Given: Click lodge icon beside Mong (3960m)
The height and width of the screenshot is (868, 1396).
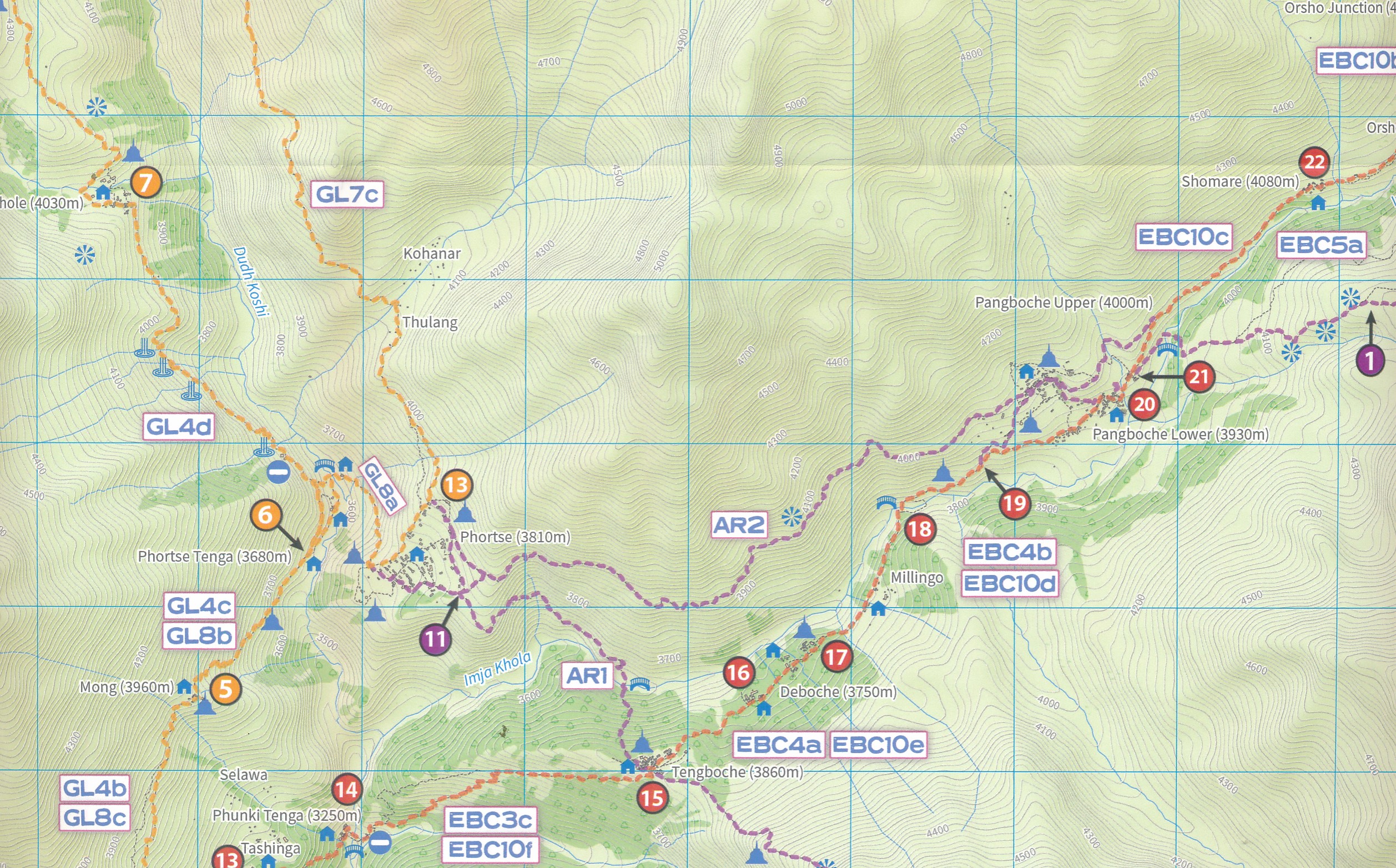Looking at the screenshot, I should pos(184,687).
